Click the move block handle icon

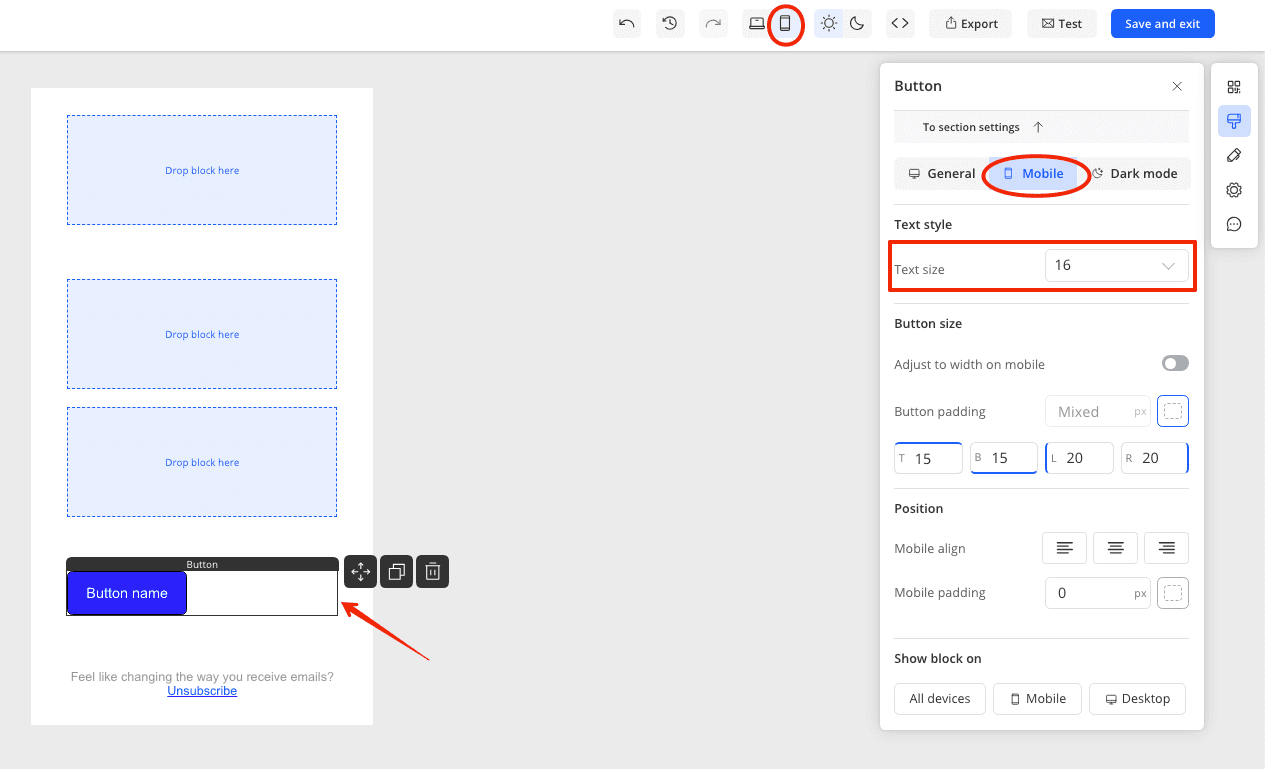360,572
